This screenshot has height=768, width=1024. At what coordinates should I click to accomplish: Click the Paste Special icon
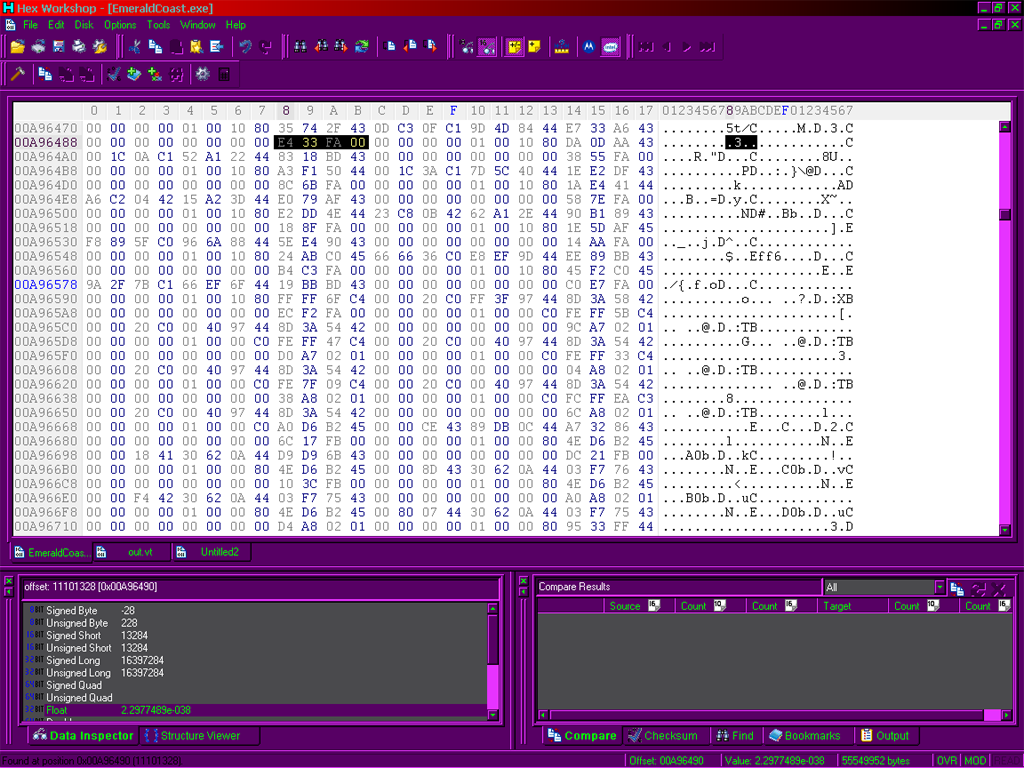[x=197, y=46]
